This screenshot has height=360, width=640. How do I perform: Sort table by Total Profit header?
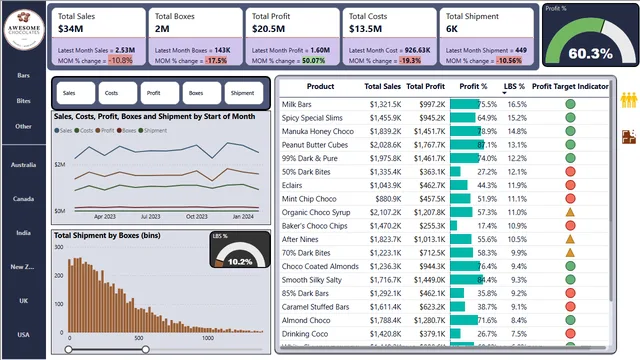pos(425,87)
